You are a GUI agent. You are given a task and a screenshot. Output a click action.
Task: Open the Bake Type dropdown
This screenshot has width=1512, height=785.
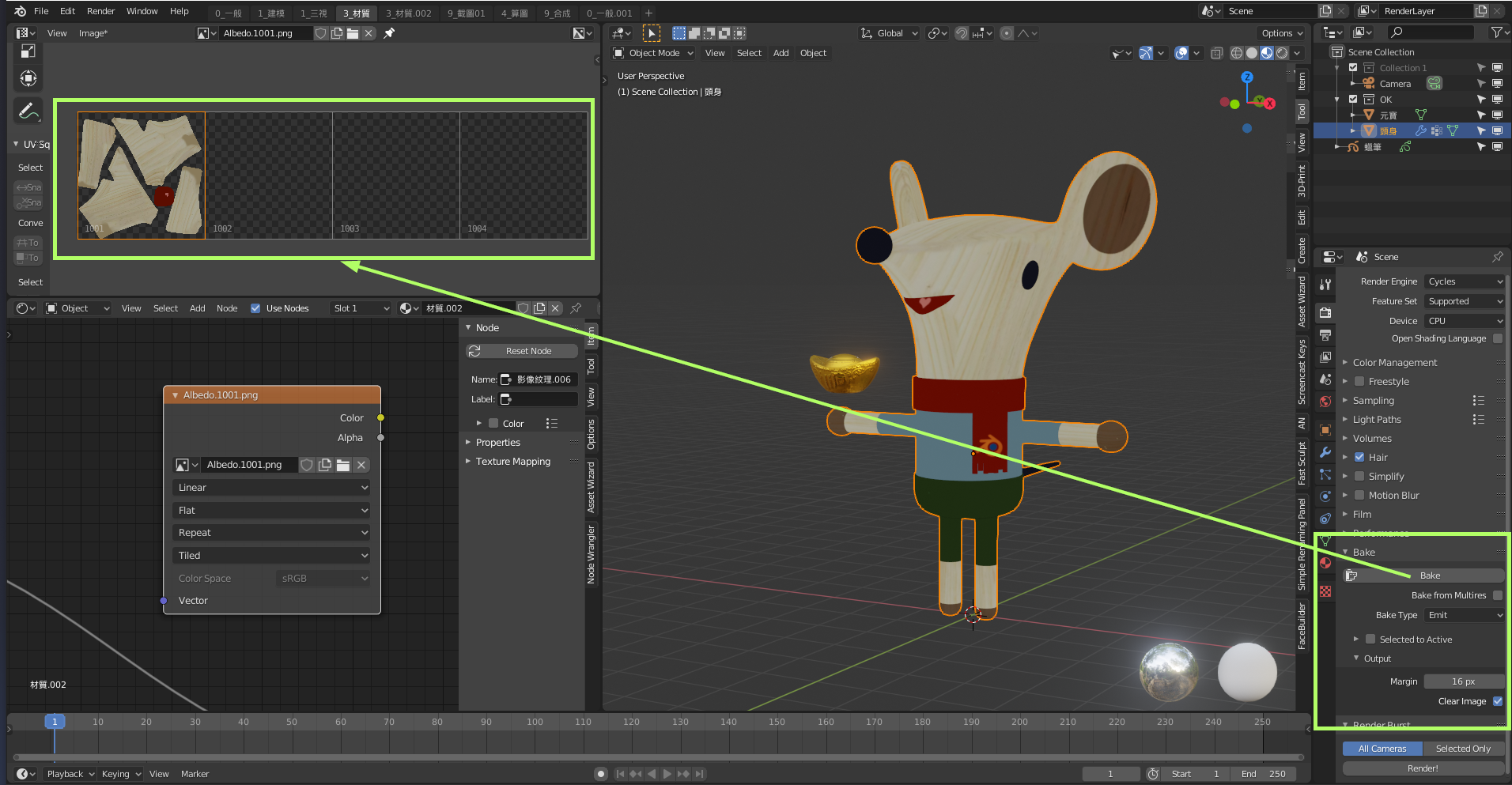click(1465, 615)
